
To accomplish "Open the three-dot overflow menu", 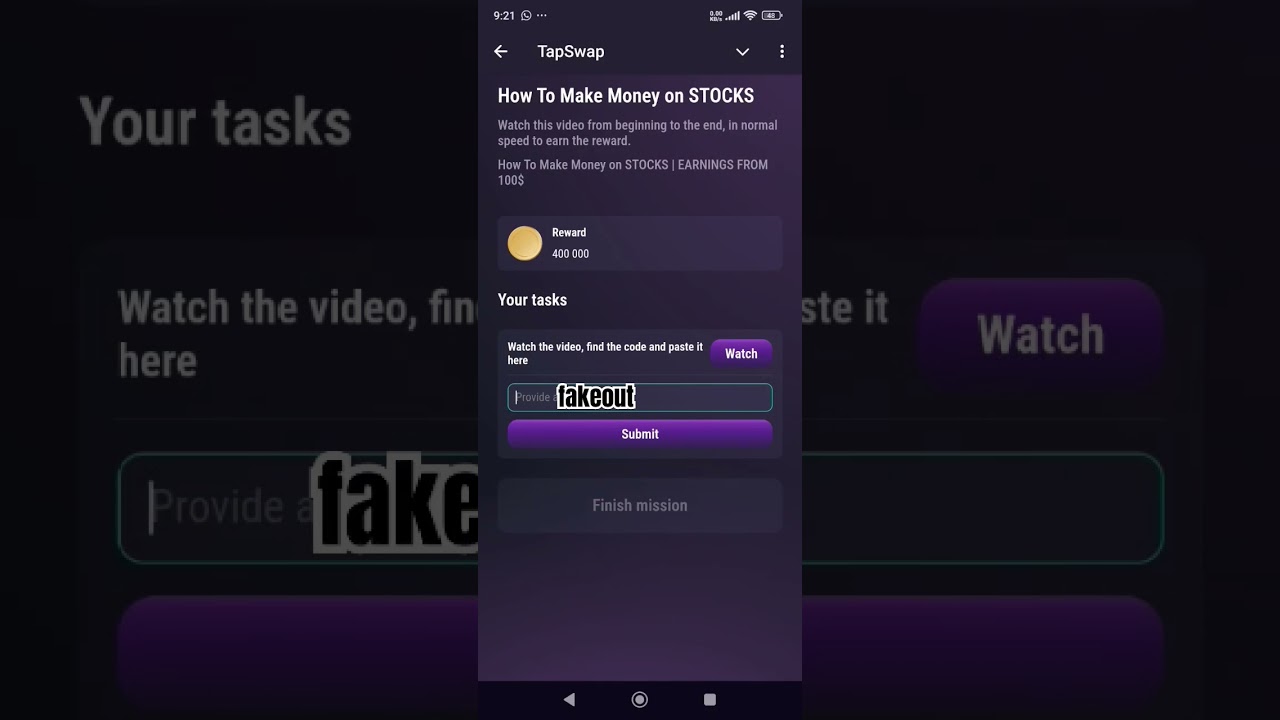I will [x=781, y=52].
